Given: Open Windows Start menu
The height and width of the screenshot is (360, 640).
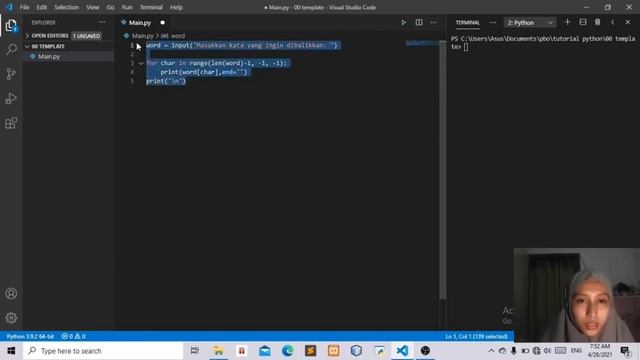Looking at the screenshot, I should (11, 351).
